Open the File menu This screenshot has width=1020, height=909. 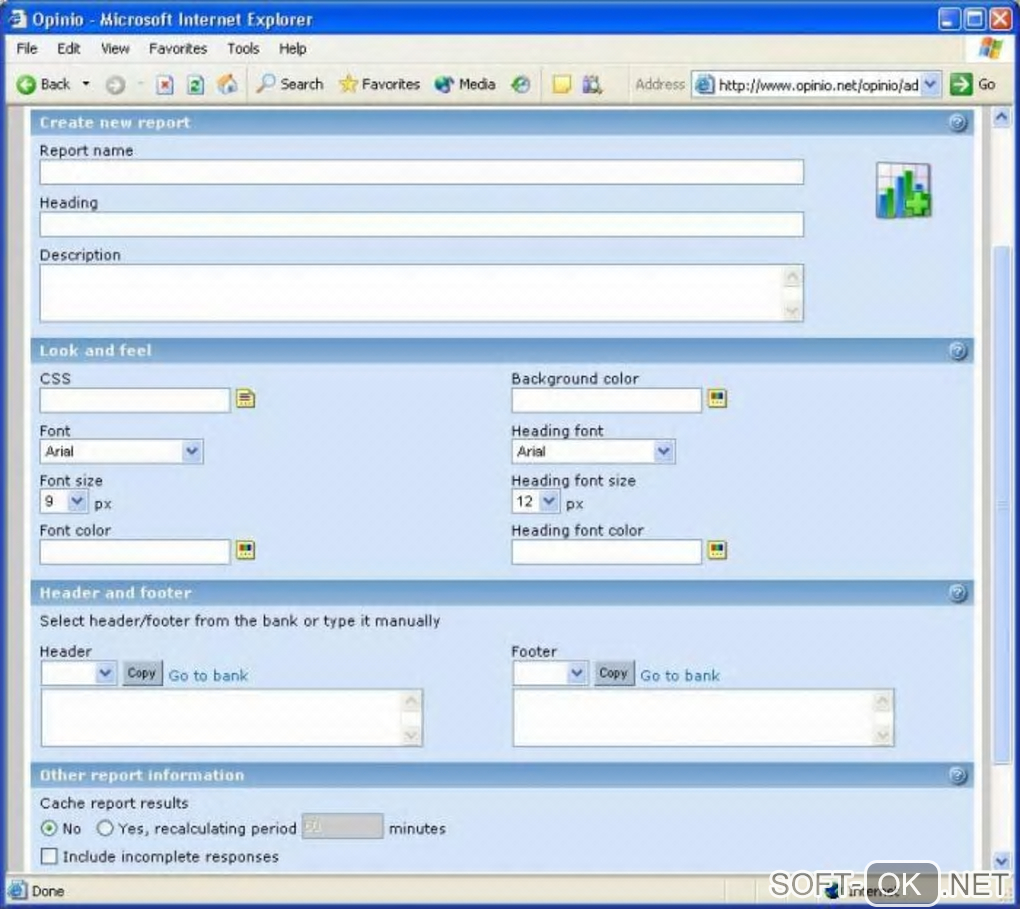(27, 48)
